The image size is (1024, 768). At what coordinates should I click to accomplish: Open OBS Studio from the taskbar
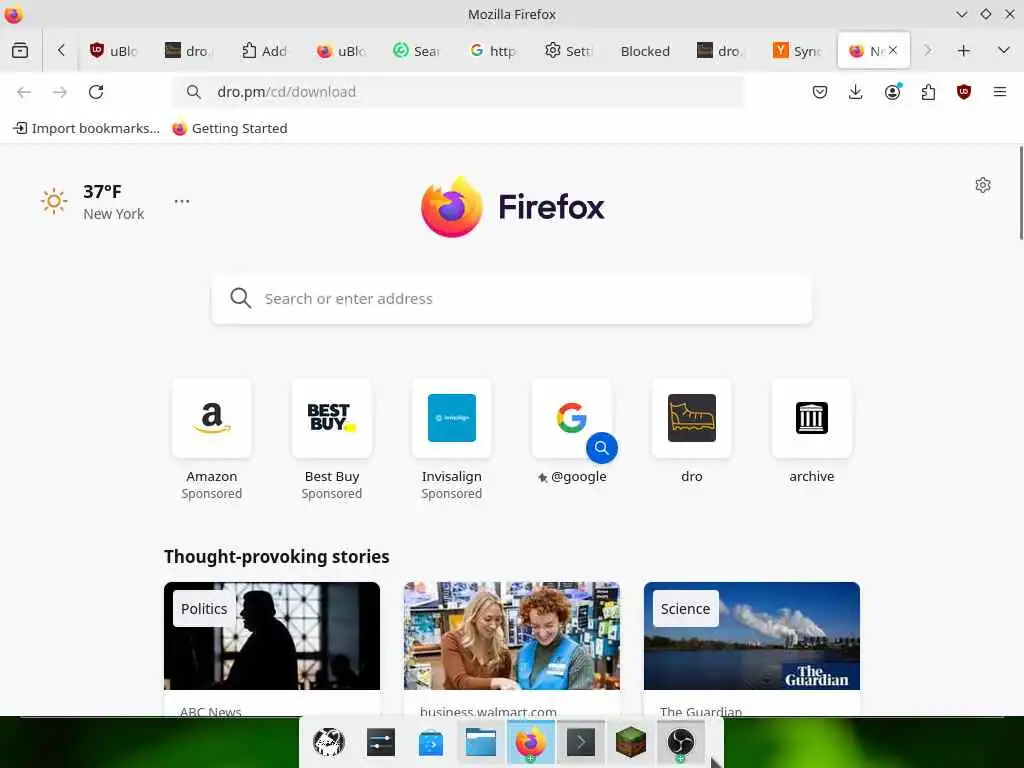coord(680,743)
